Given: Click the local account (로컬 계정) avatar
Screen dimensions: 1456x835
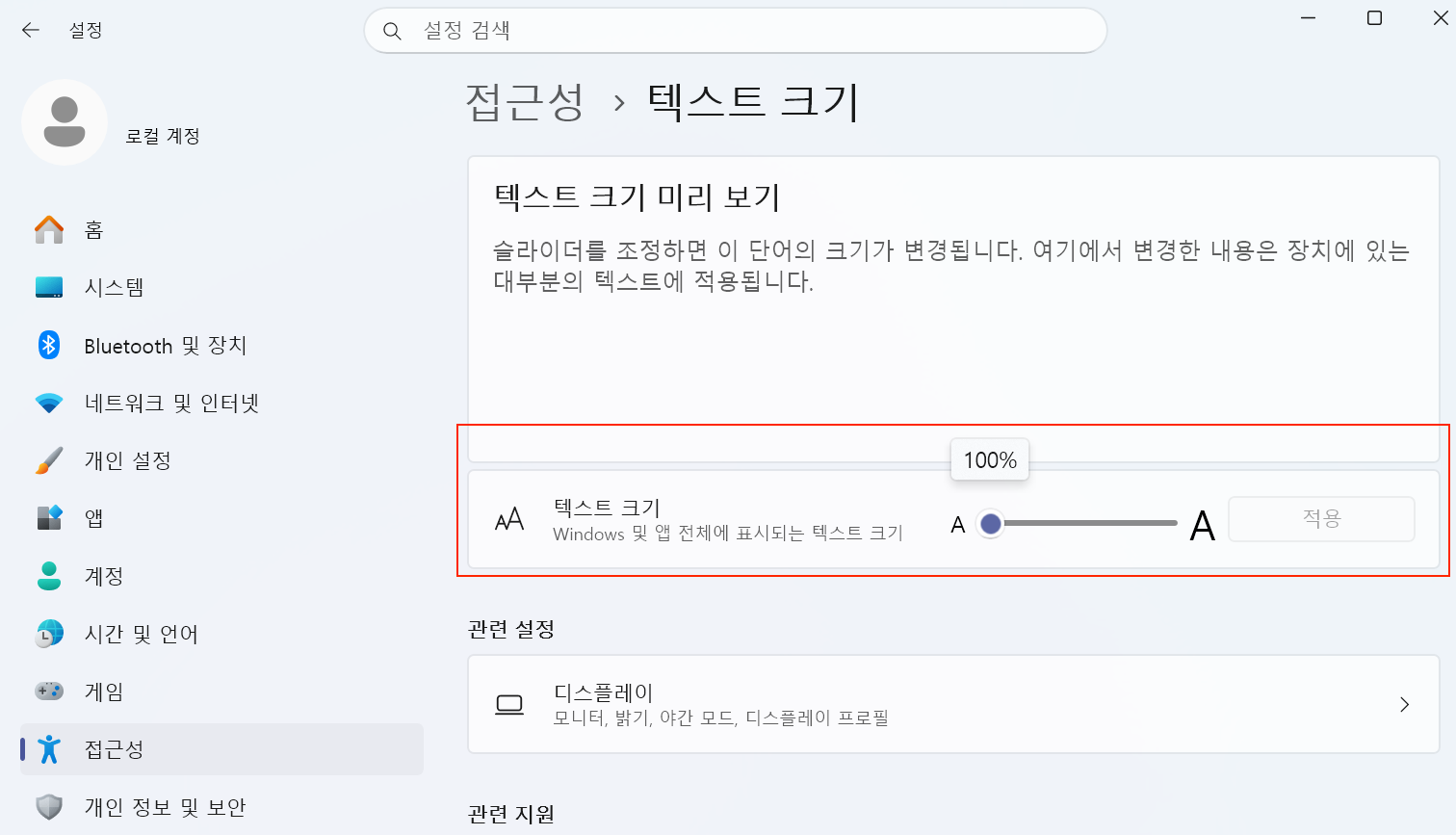Looking at the screenshot, I should (65, 122).
